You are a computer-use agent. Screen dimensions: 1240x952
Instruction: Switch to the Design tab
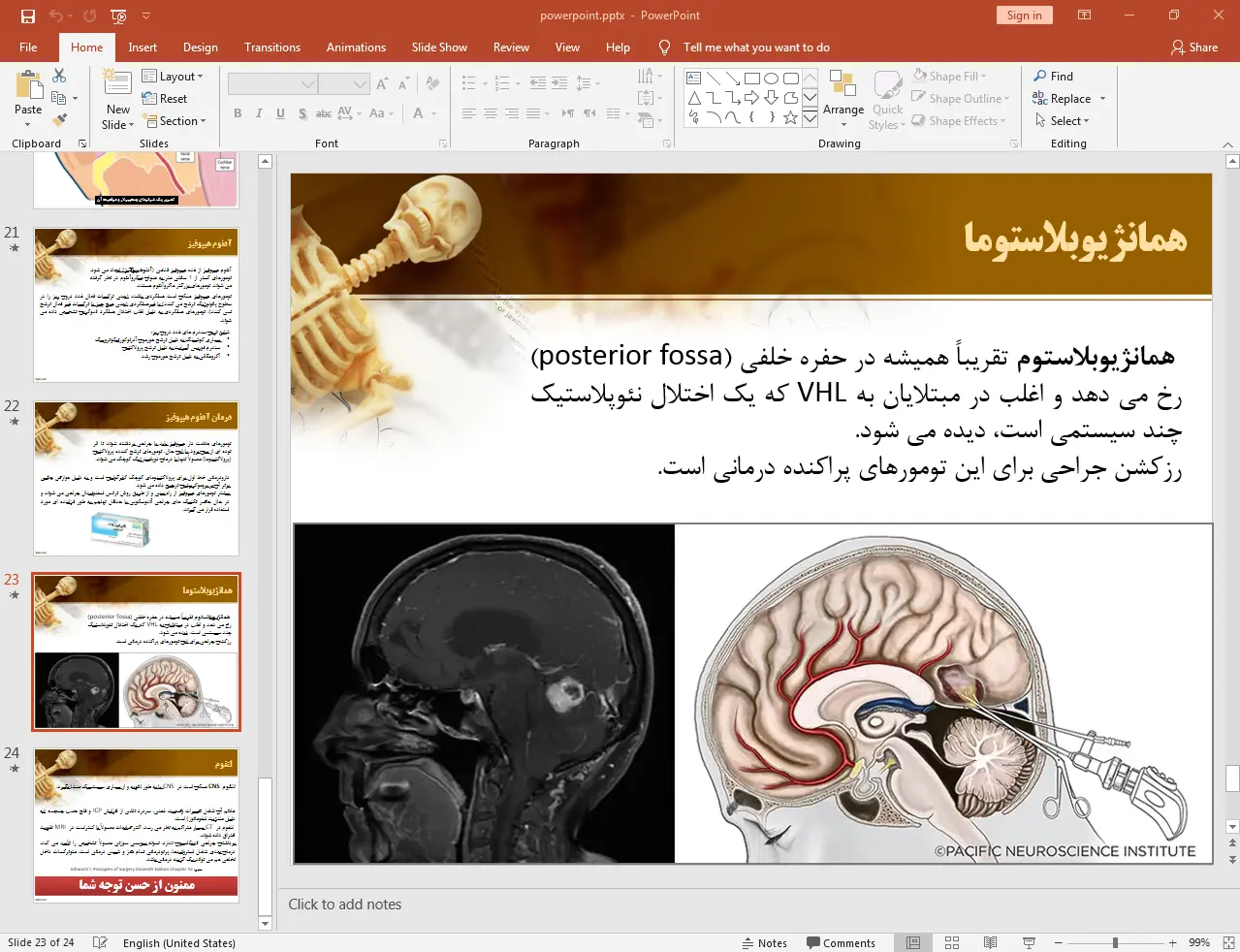tap(201, 48)
